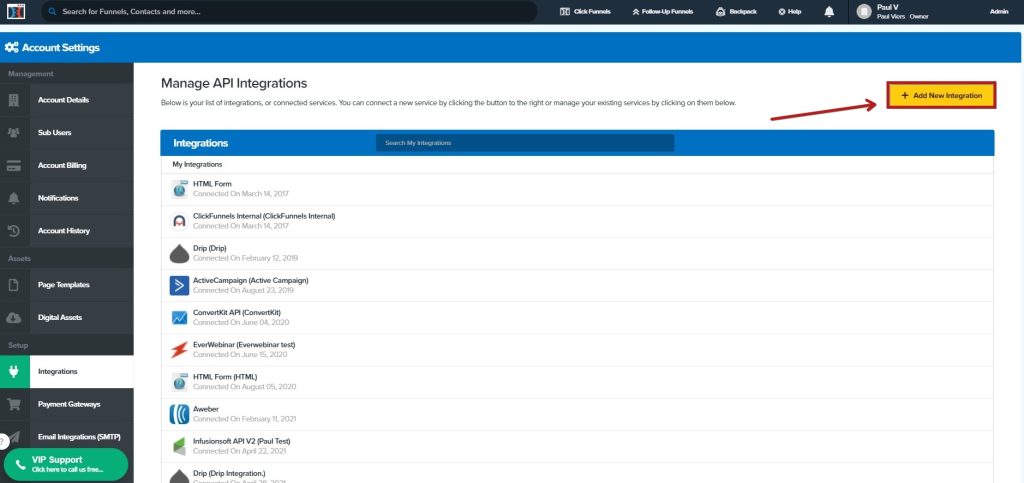Click the Drip (Drip) droplet icon
1024x483 pixels.
[180, 253]
